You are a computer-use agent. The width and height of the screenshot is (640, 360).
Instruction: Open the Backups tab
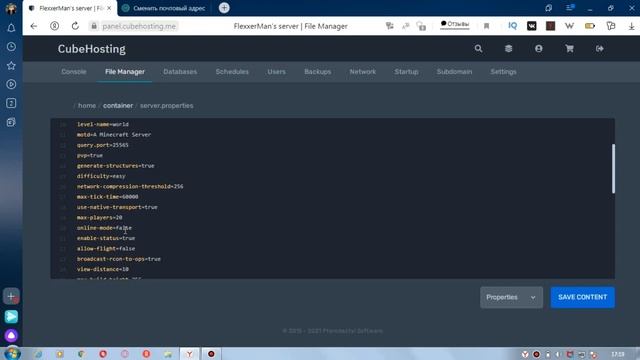(x=318, y=71)
